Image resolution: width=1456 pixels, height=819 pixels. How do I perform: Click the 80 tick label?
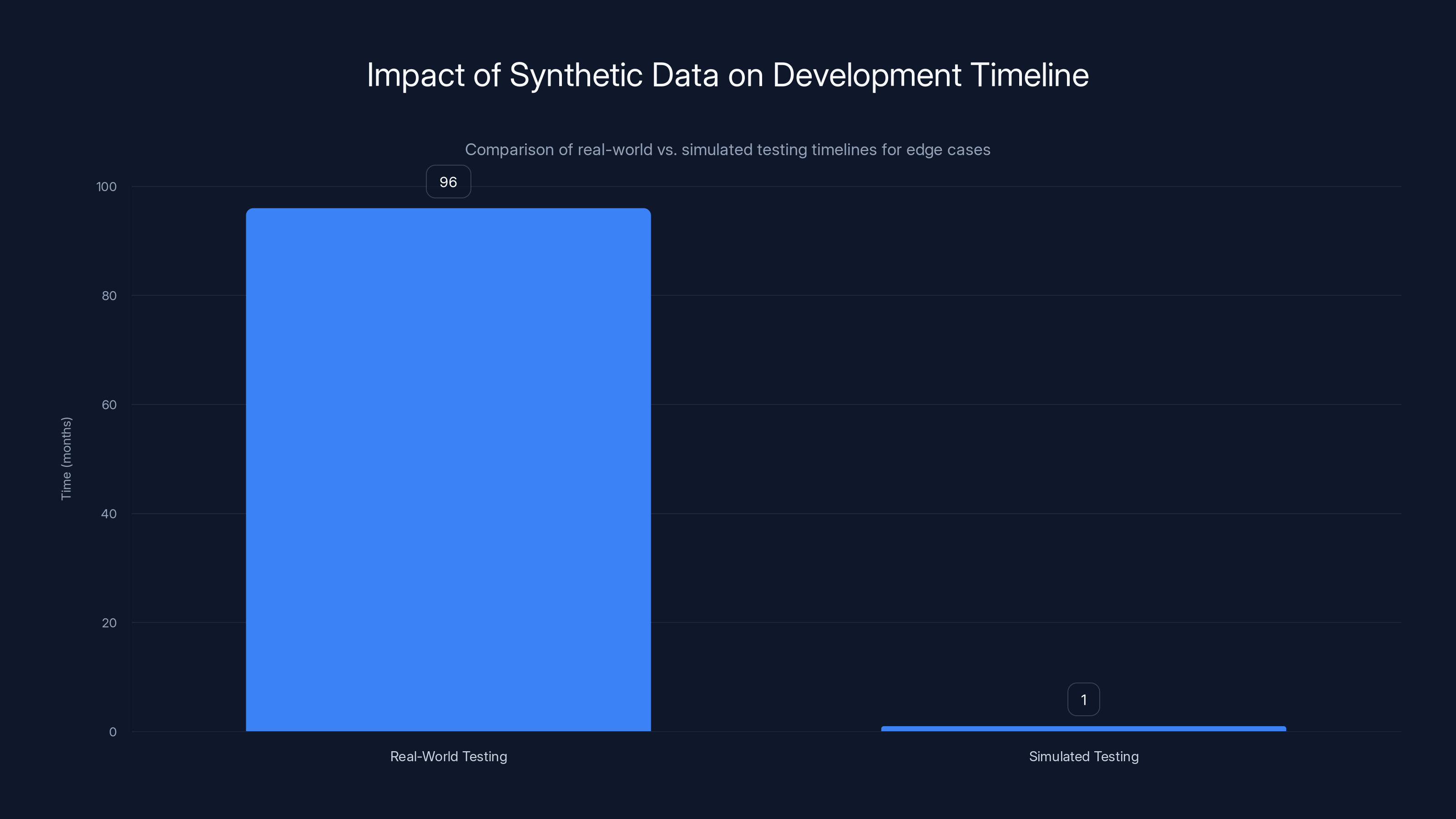click(109, 296)
